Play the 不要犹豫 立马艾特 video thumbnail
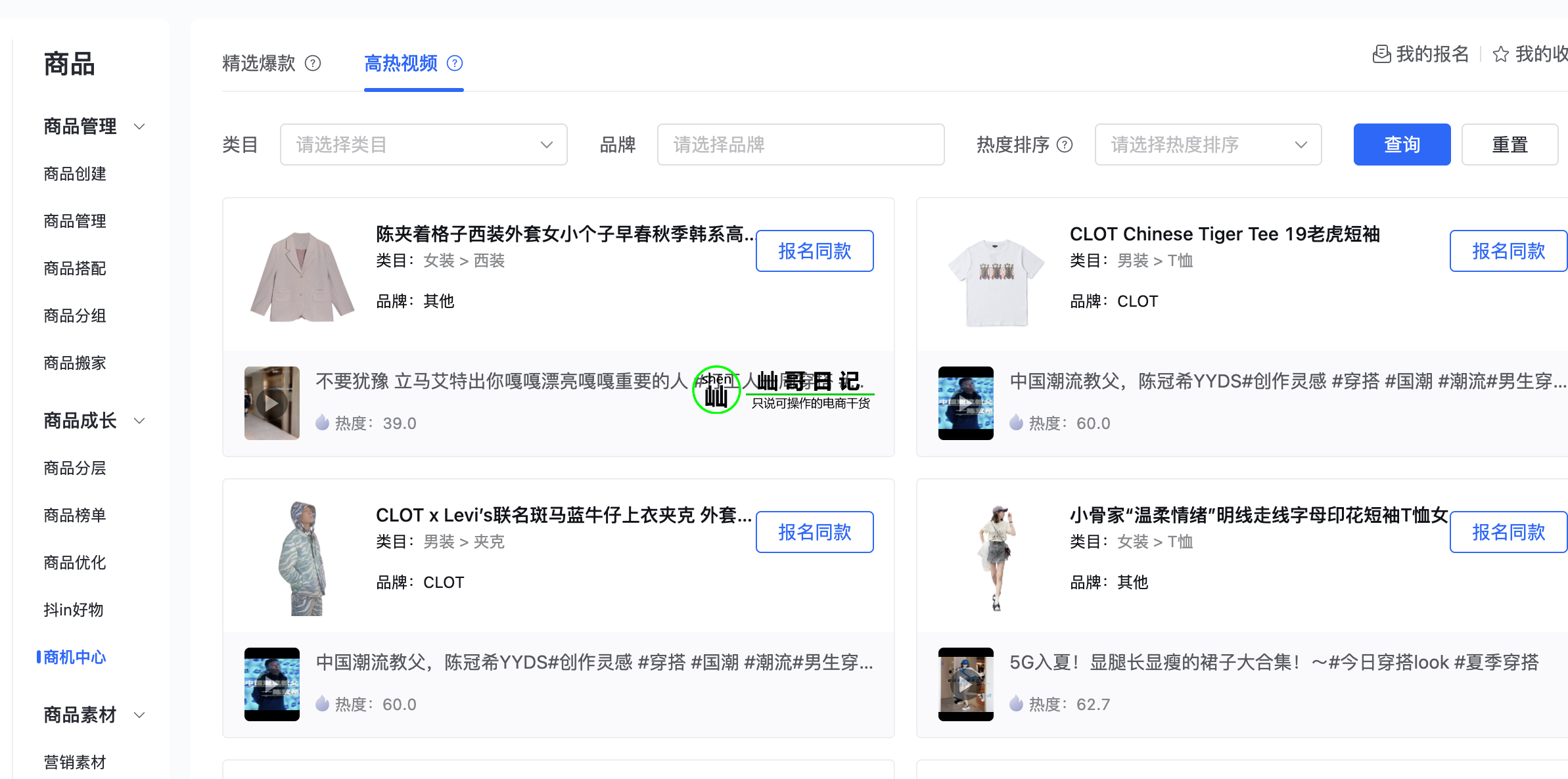The height and width of the screenshot is (779, 1568). [272, 403]
